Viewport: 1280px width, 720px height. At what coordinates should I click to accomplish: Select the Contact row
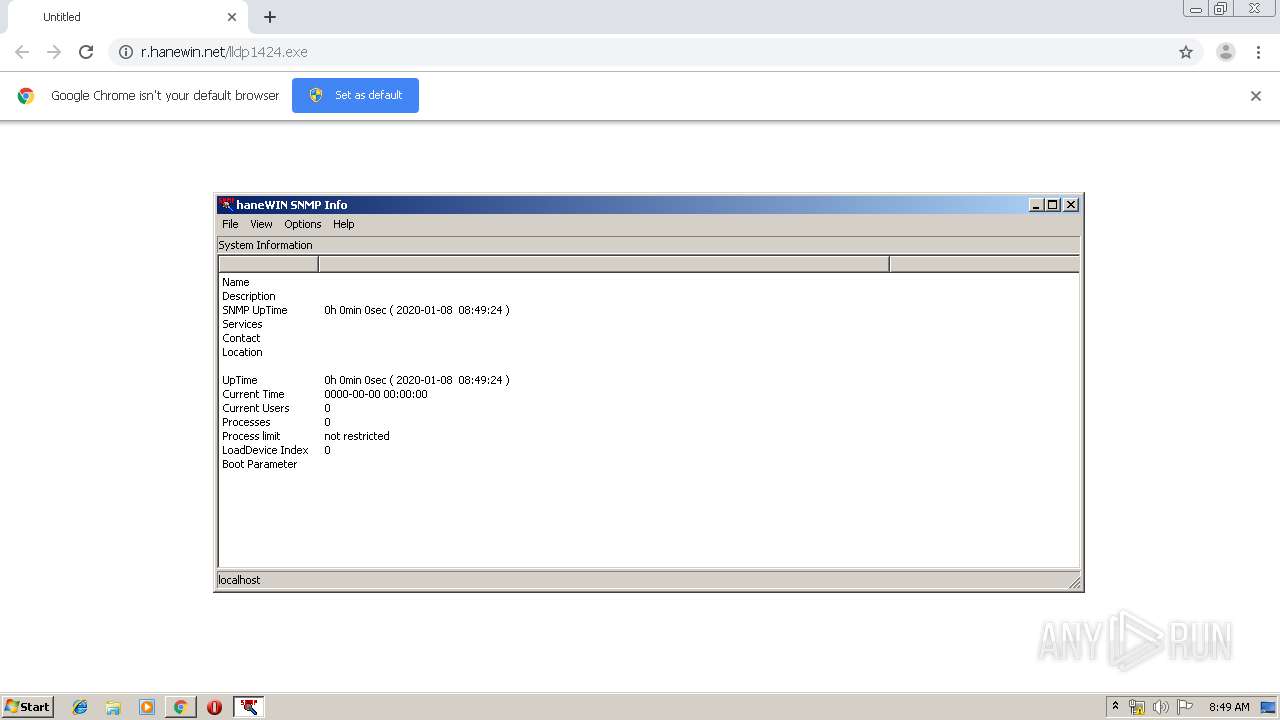(x=241, y=338)
